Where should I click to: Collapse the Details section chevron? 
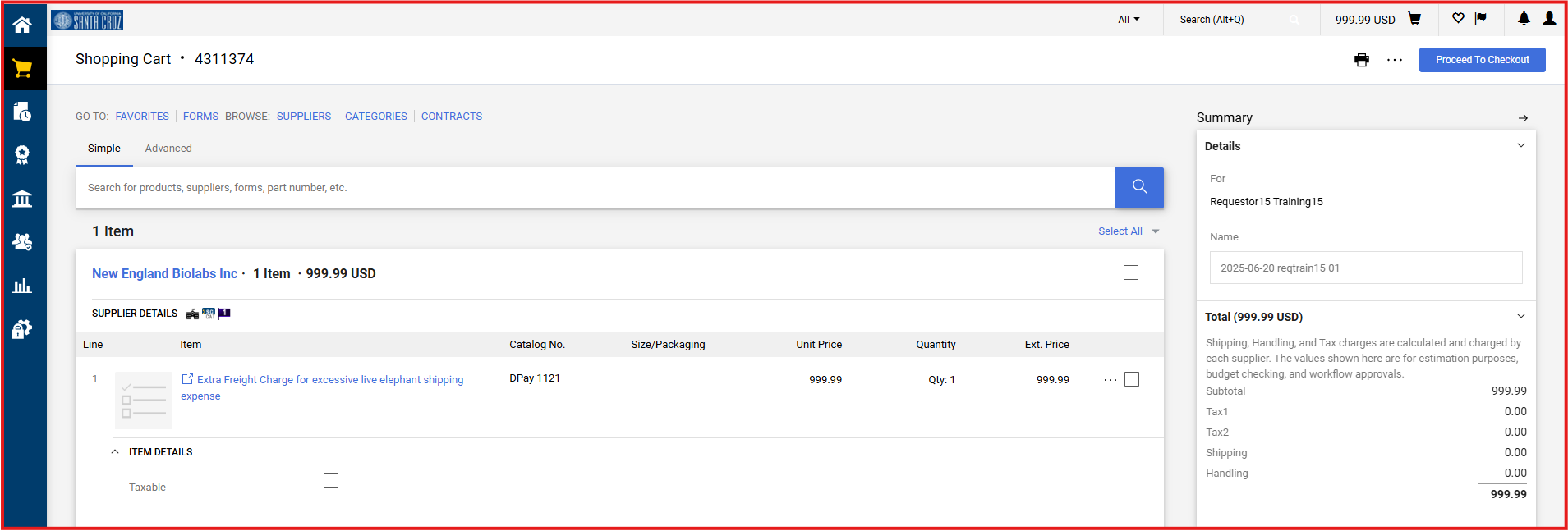[1520, 146]
